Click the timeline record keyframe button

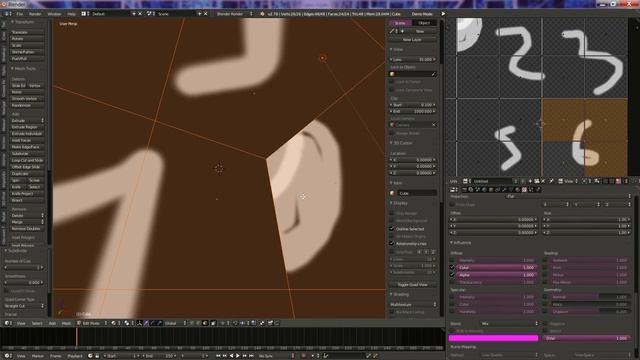[303, 356]
